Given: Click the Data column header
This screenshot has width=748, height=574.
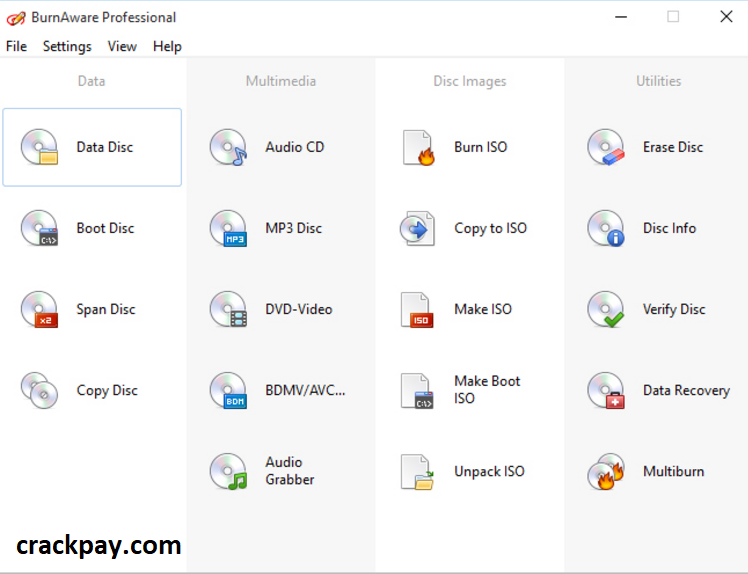Looking at the screenshot, I should tap(92, 81).
